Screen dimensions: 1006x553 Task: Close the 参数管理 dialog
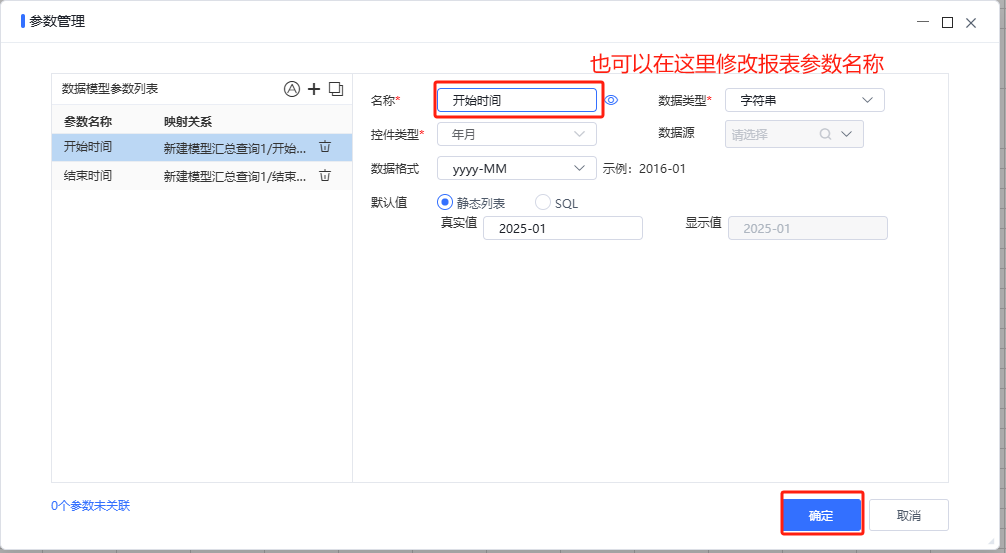tap(971, 23)
